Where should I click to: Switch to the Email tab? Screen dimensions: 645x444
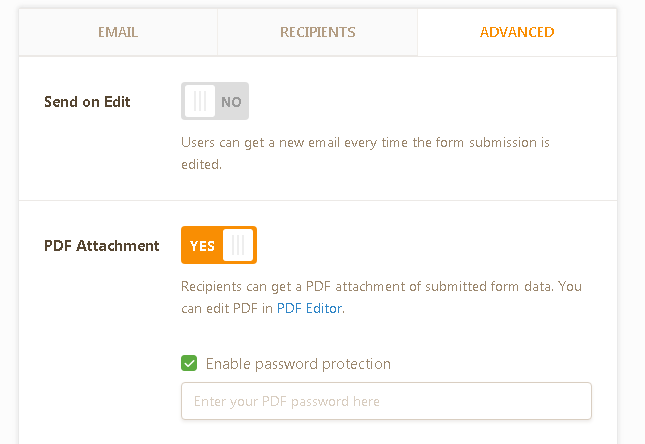(x=118, y=32)
